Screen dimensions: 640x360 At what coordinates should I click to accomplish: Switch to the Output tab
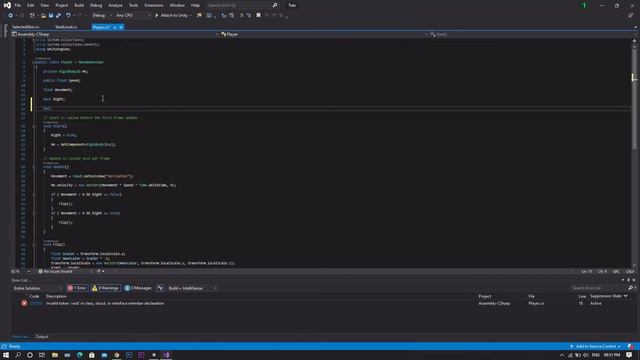pos(42,337)
